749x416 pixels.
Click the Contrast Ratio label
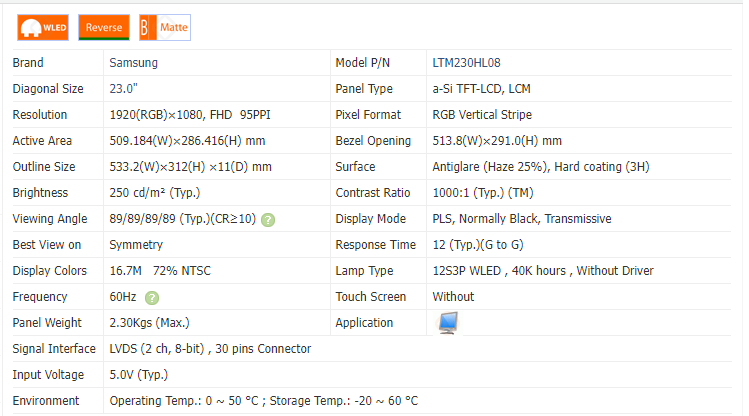(x=373, y=192)
